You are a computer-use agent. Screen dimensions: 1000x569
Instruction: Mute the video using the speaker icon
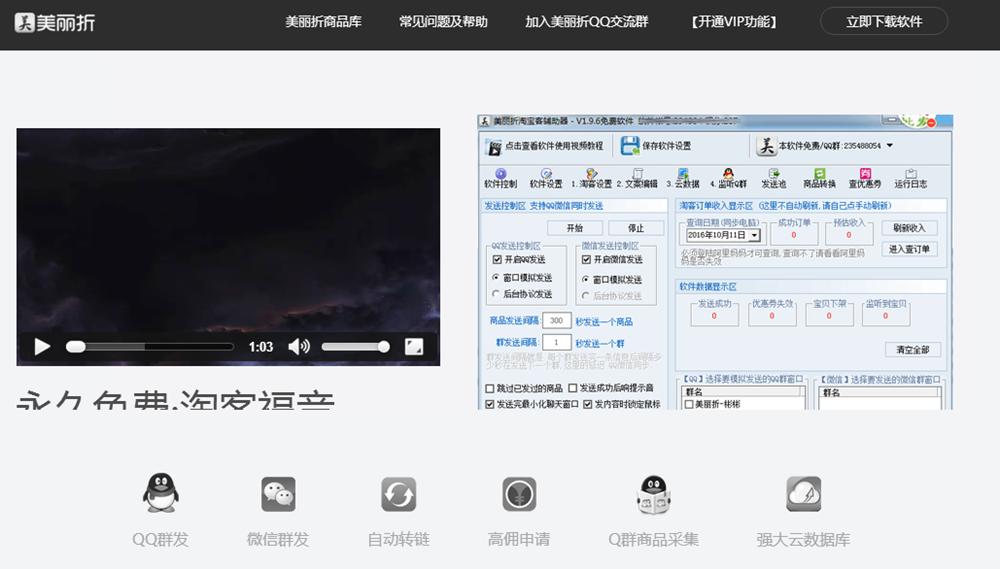tap(298, 347)
